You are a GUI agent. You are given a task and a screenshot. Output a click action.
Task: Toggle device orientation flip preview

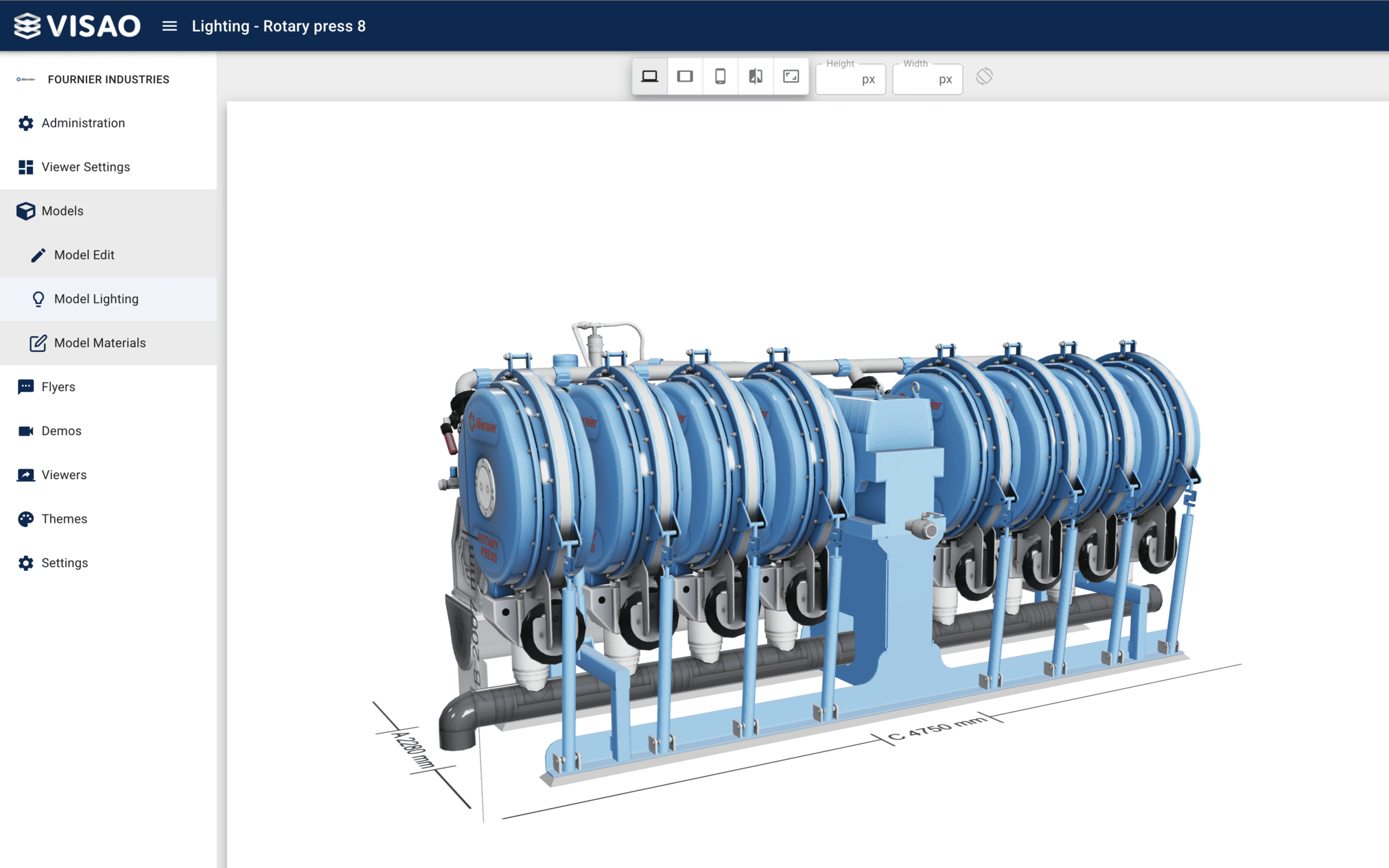(x=755, y=76)
